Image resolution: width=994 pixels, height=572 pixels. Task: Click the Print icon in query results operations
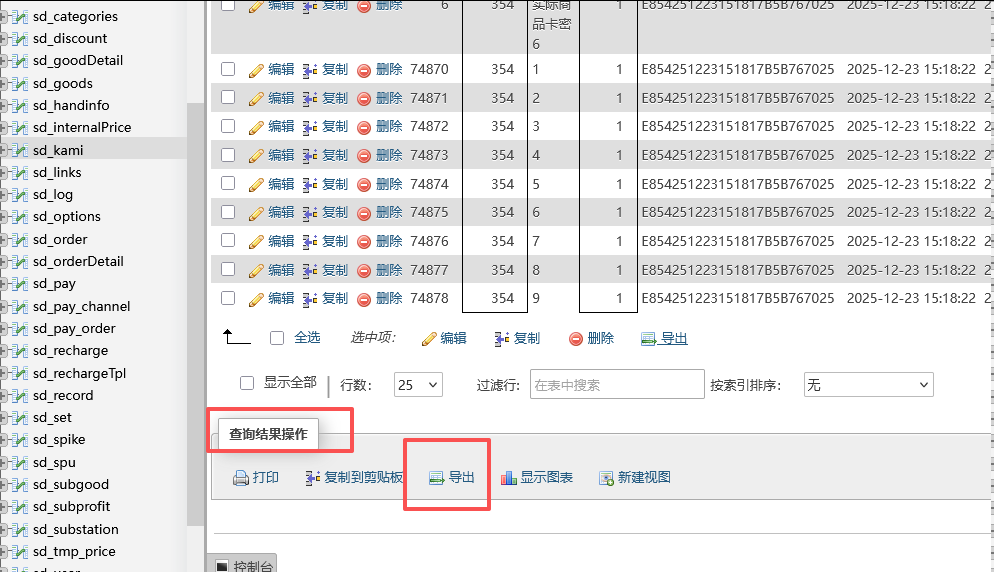click(240, 478)
